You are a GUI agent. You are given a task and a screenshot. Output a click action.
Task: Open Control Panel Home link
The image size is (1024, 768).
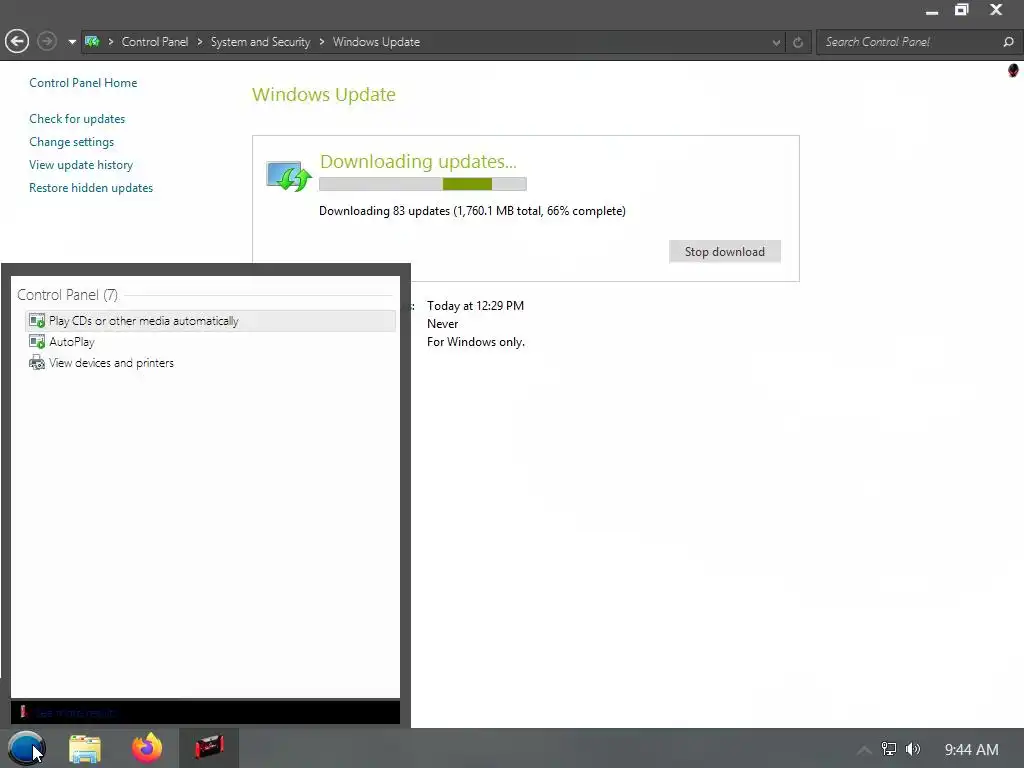[83, 83]
